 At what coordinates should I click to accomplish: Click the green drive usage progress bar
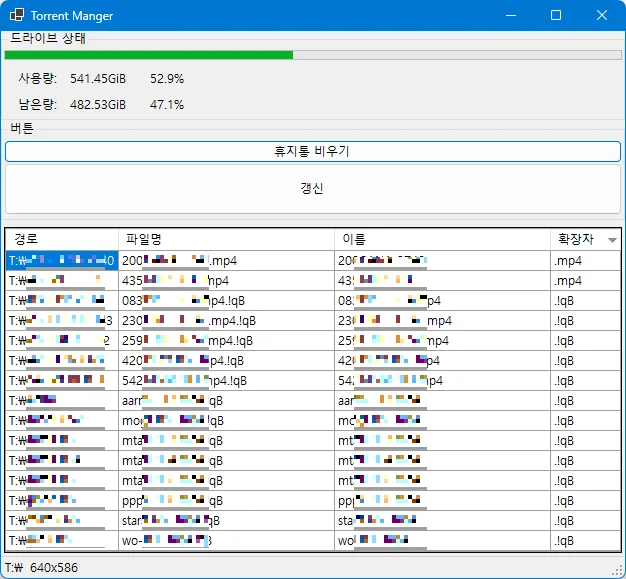tap(313, 55)
